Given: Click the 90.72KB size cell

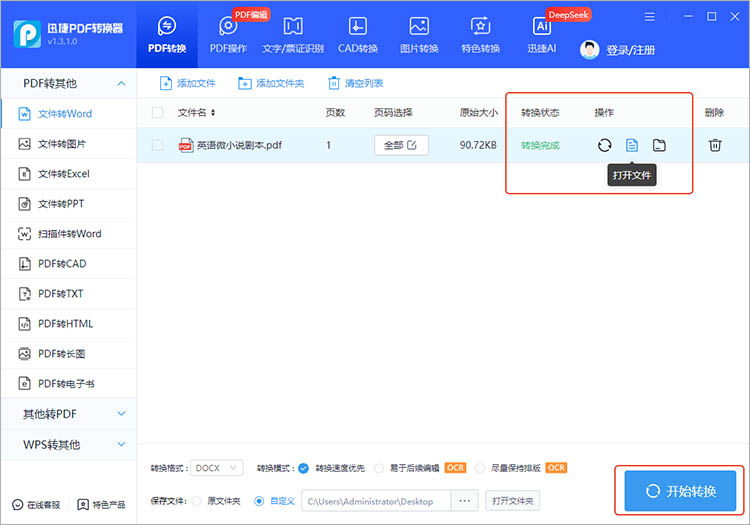Looking at the screenshot, I should (x=478, y=145).
